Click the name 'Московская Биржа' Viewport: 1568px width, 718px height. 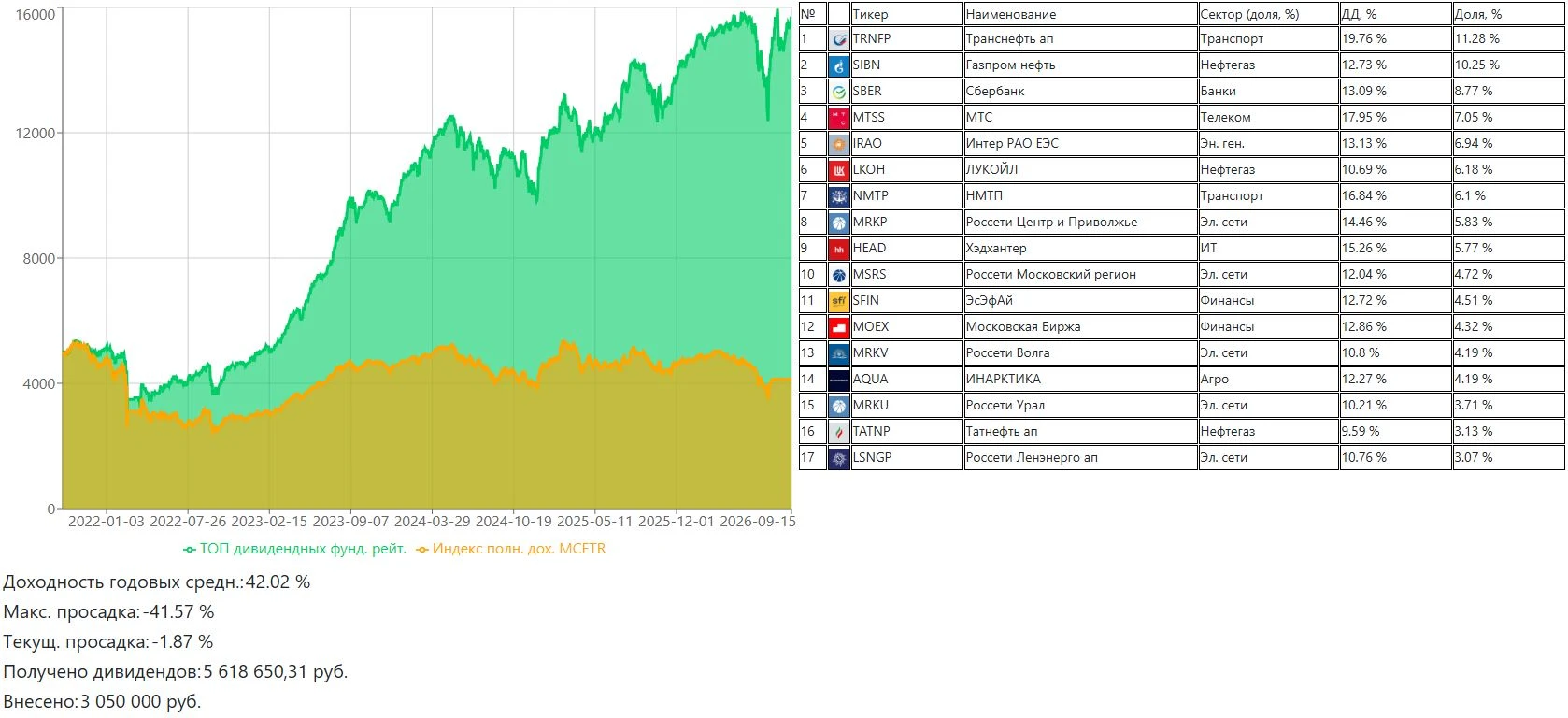tap(1023, 327)
